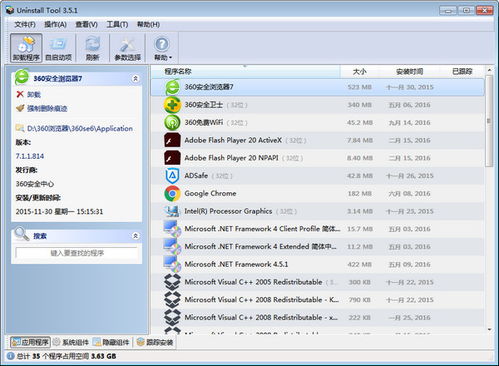Switch to the 系统组件 tab

[71, 342]
